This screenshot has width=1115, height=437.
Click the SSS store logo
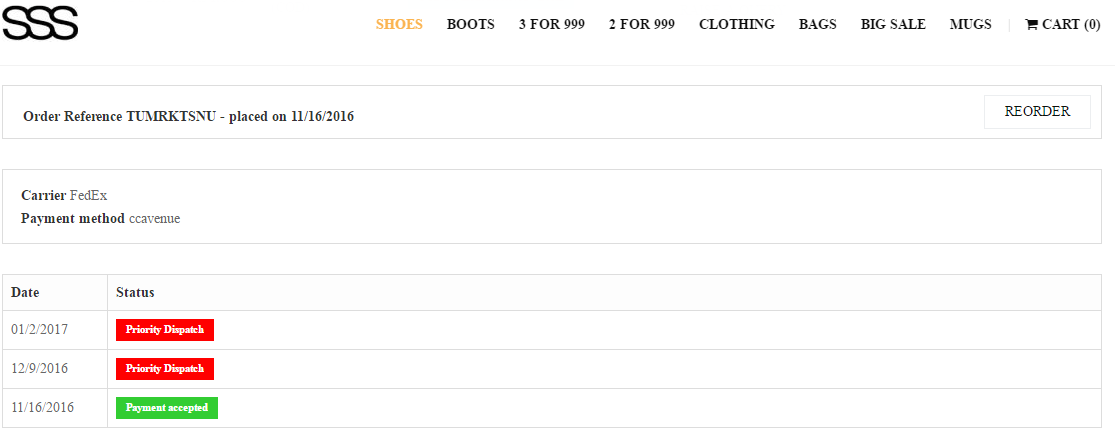click(40, 22)
